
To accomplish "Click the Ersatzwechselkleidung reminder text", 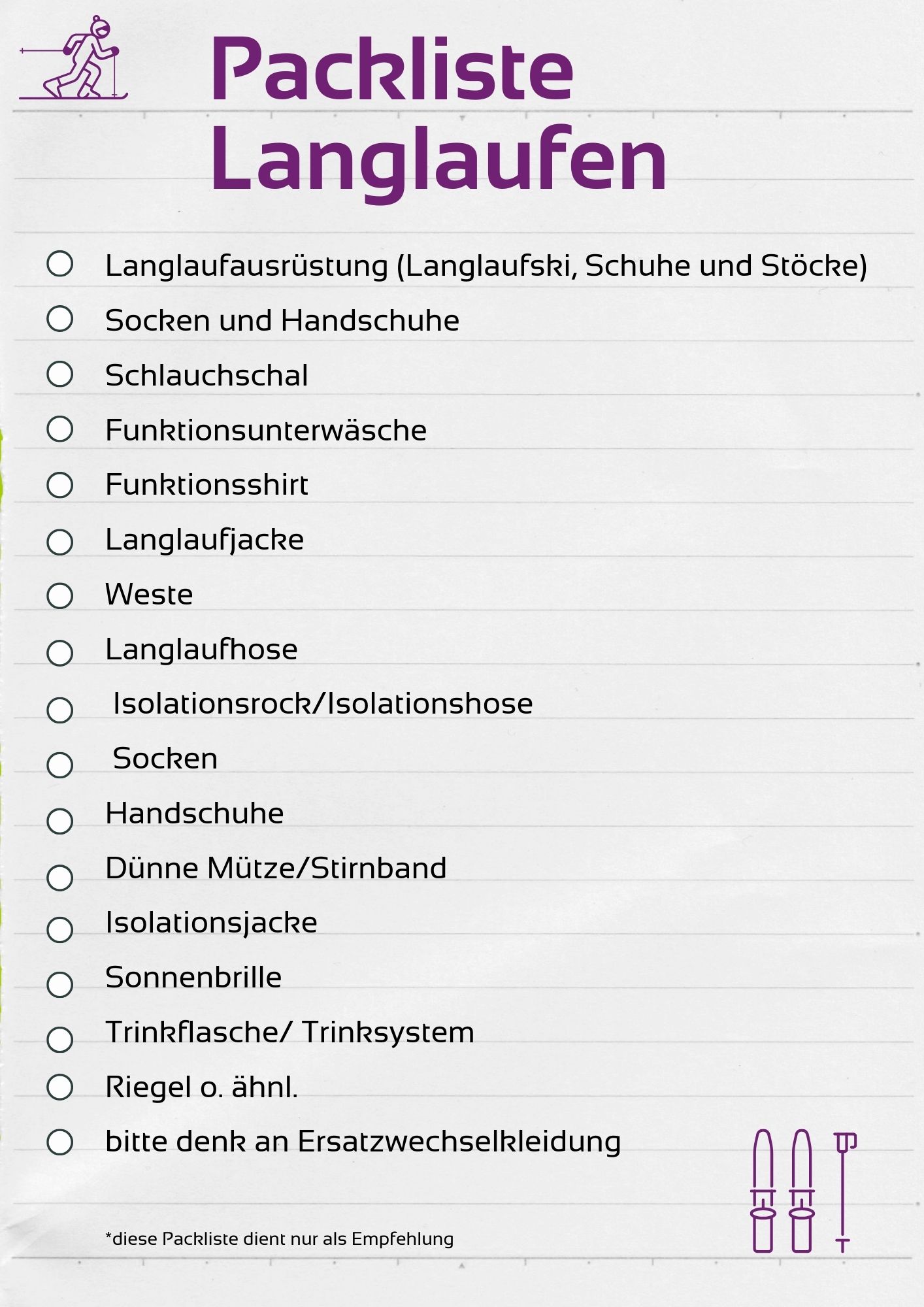I will coord(363,1142).
